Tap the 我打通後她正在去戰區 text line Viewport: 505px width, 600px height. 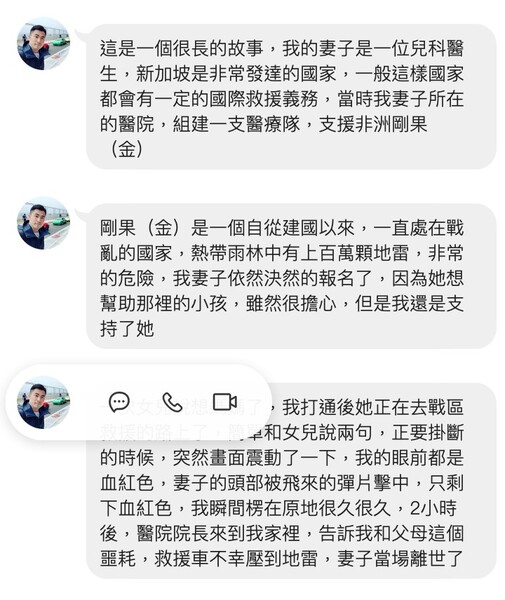373,407
